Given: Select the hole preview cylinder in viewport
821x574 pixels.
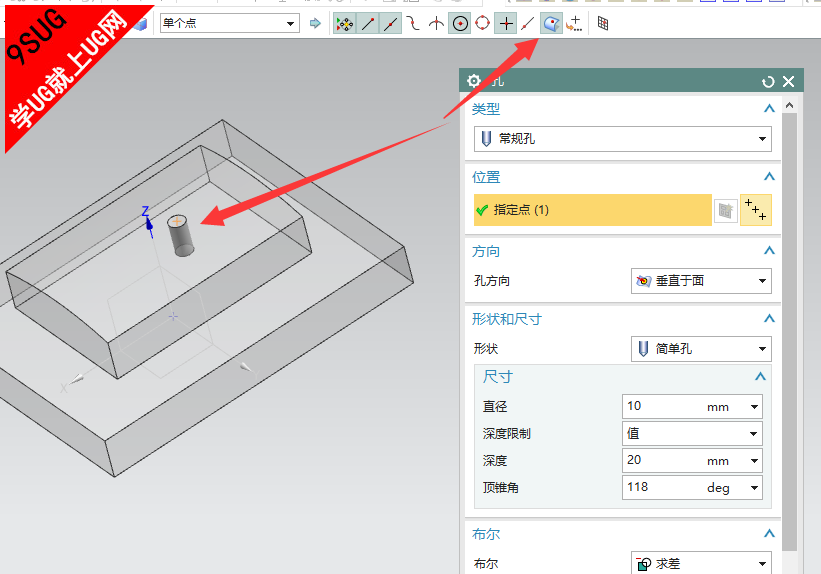Looking at the screenshot, I should [181, 236].
